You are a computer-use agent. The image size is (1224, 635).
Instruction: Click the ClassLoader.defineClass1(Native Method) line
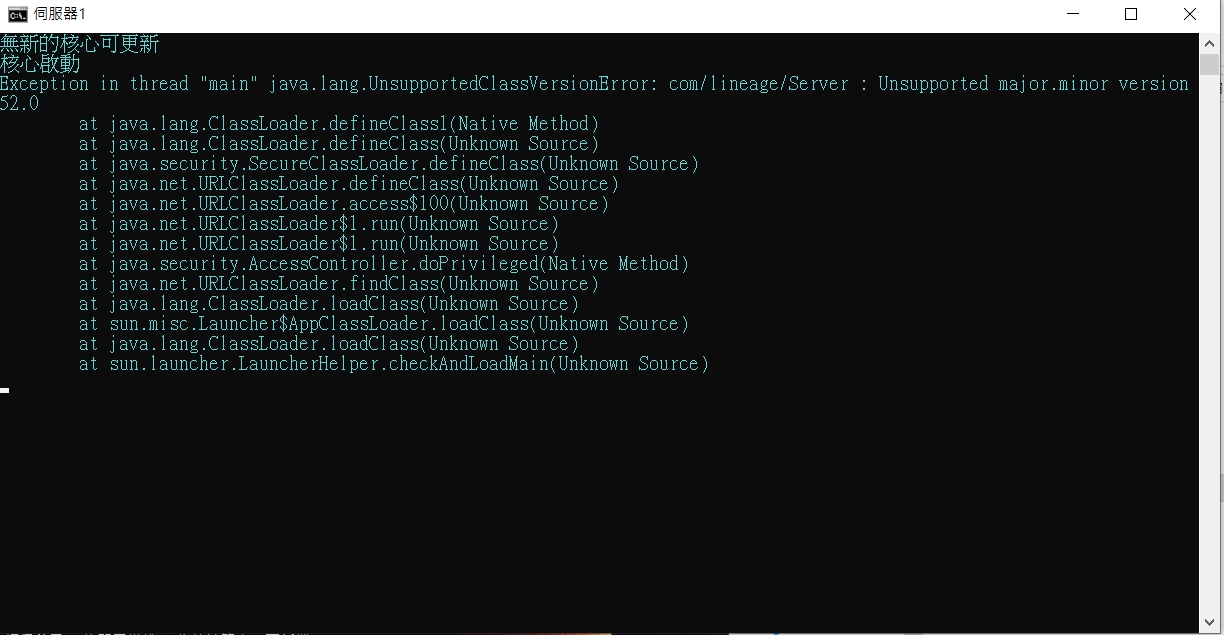click(339, 124)
